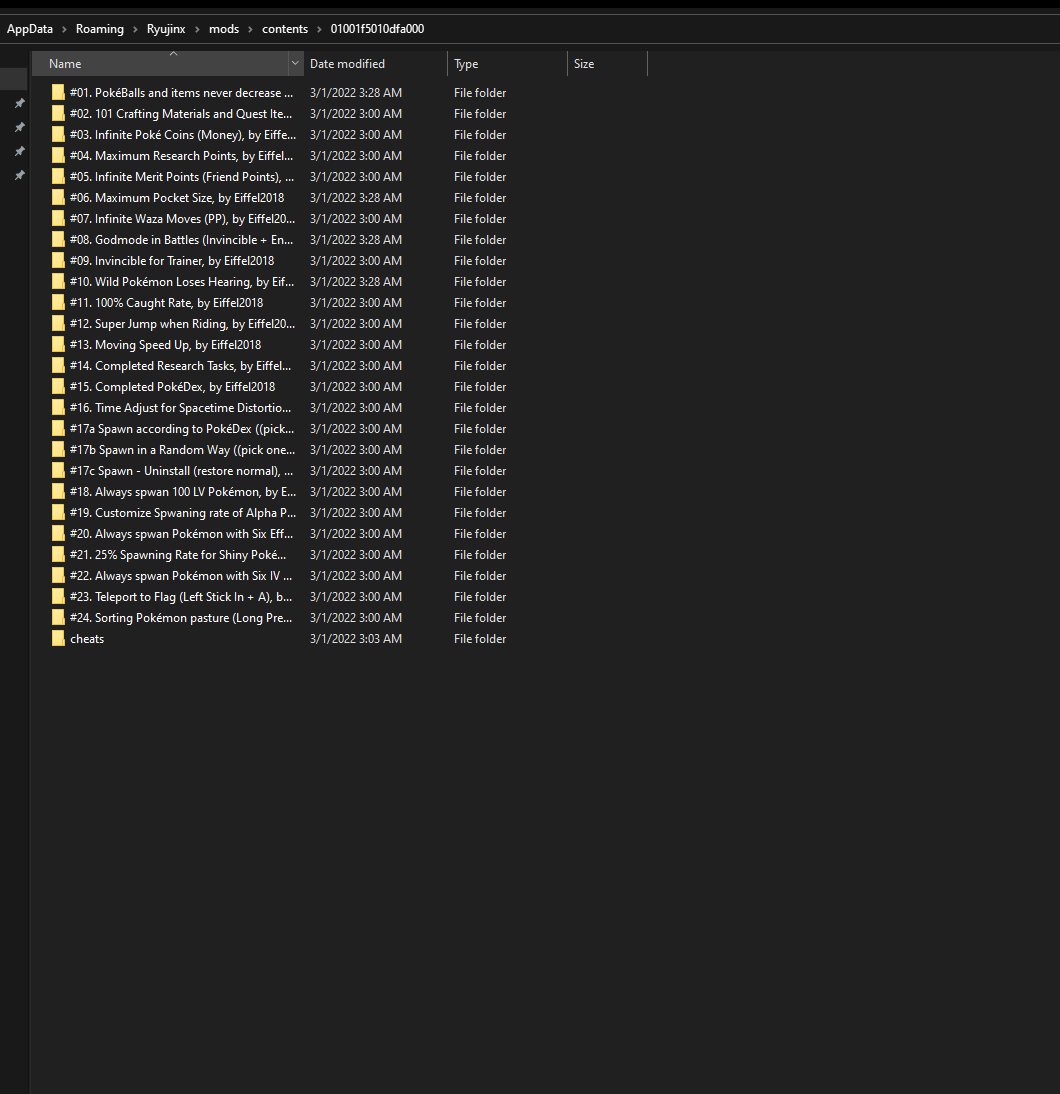Sort by the Name column header

pos(160,63)
